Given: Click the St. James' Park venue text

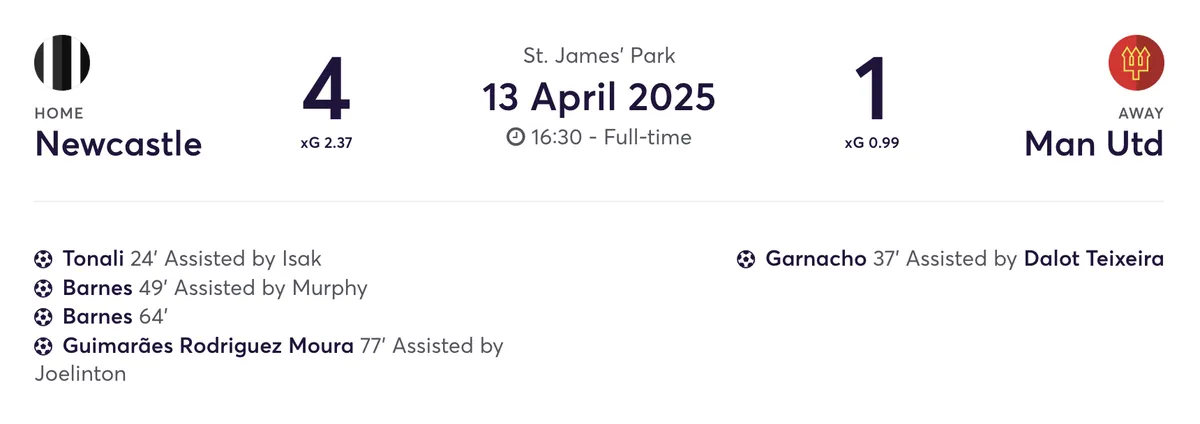Looking at the screenshot, I should pos(599,56).
